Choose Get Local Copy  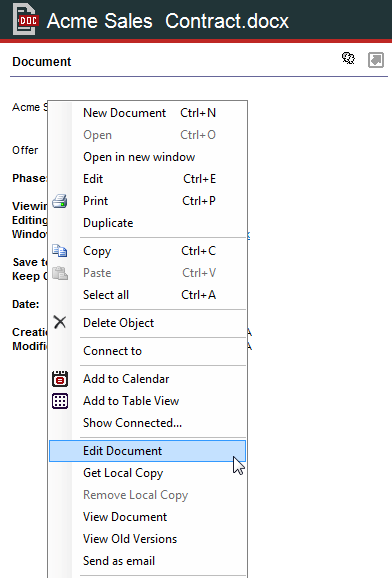point(148,473)
